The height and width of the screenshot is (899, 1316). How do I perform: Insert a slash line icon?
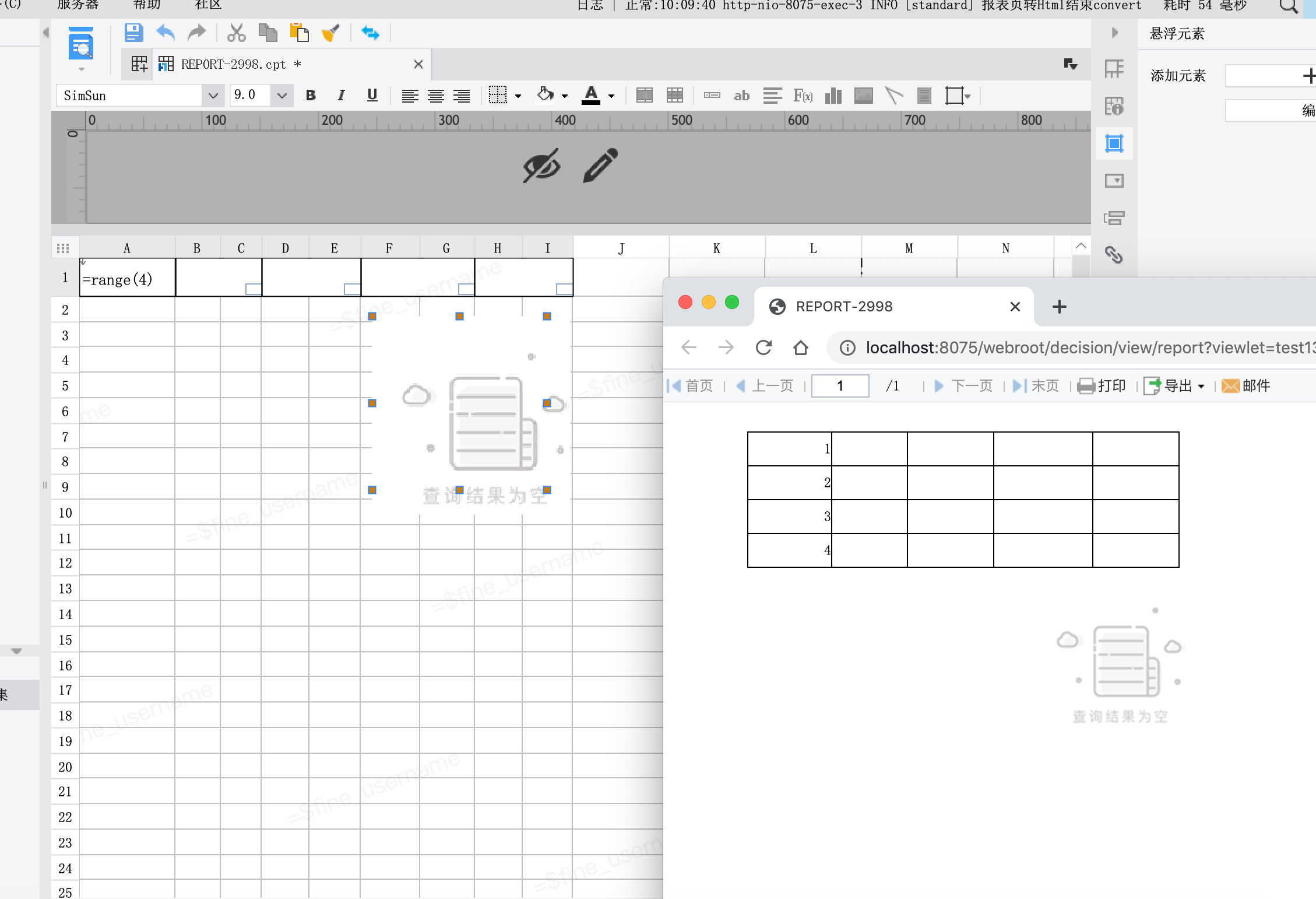(x=893, y=96)
